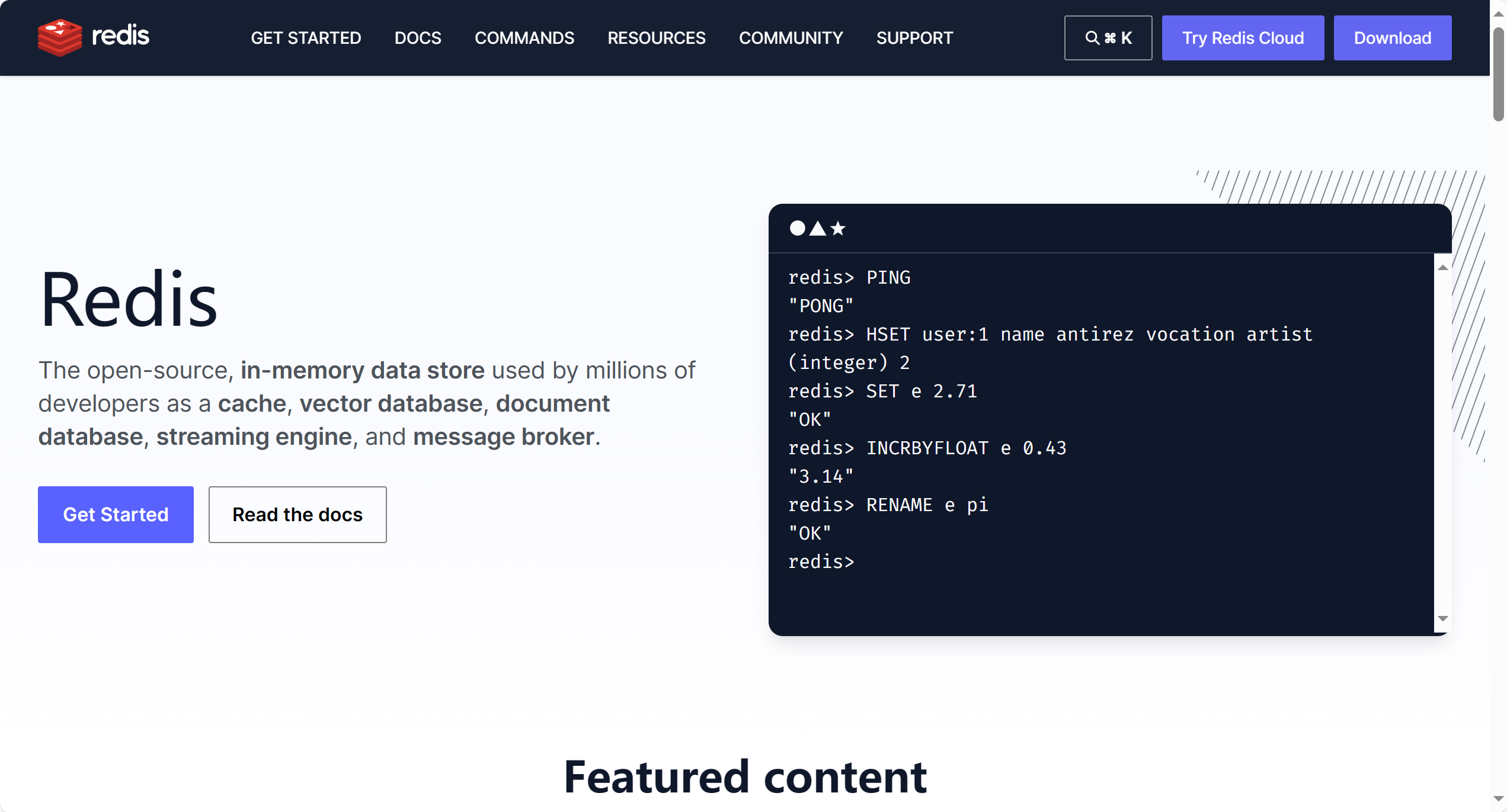Click the star icon in terminal title bar
This screenshot has width=1507, height=812.
click(x=838, y=228)
